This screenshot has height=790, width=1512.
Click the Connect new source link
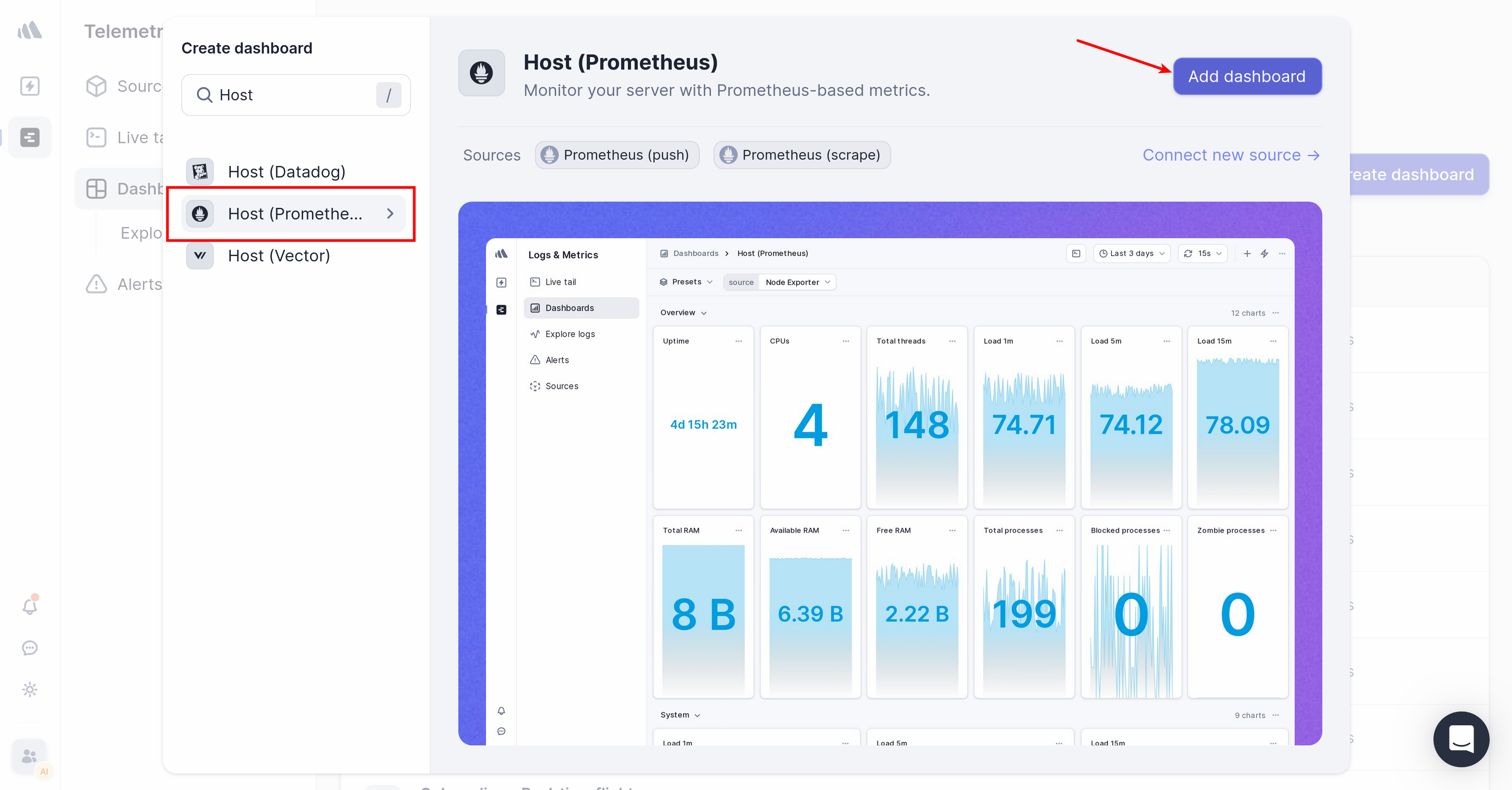tap(1231, 155)
